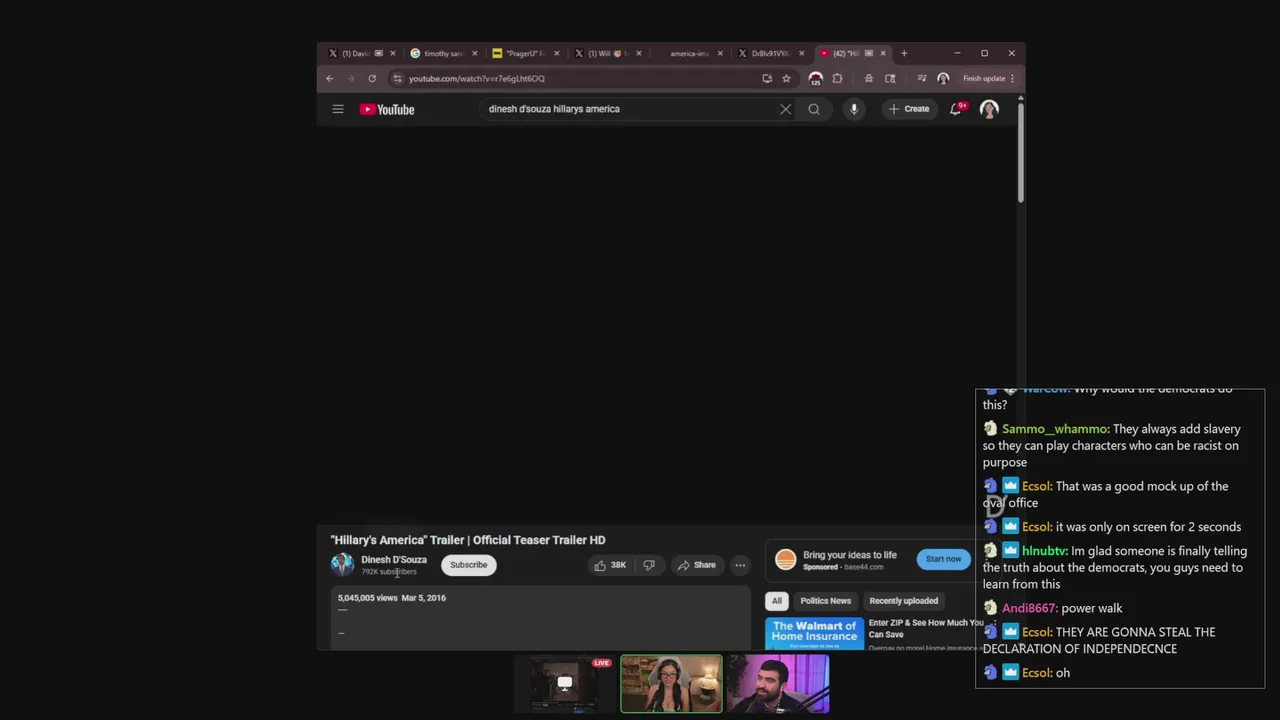Select the Recently uploaded filter chip

coord(903,601)
